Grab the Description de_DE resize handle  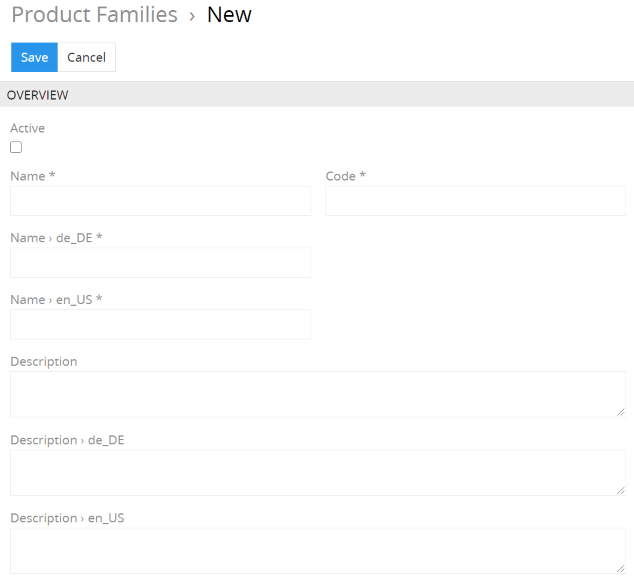621,491
